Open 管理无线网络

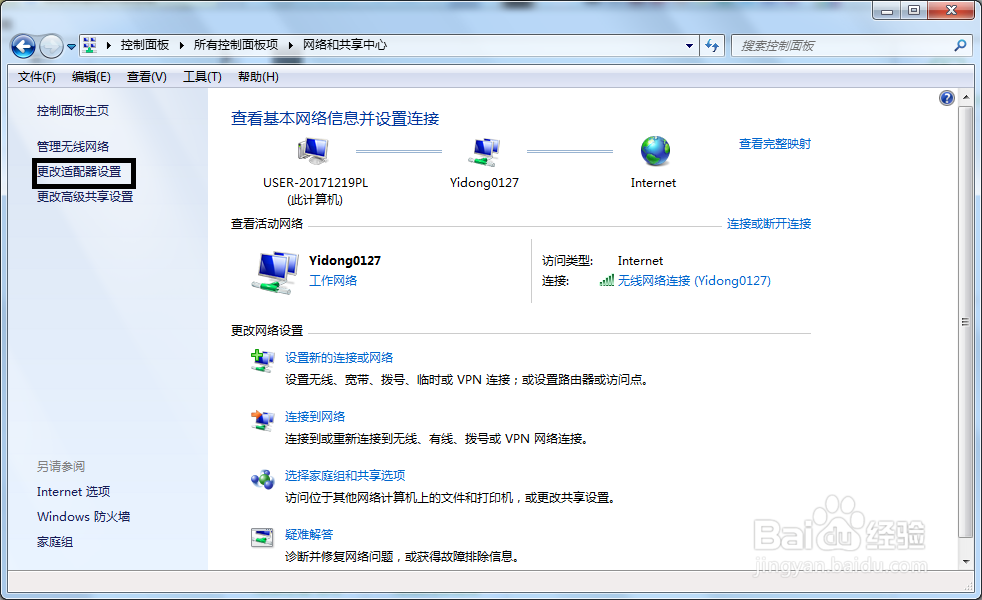(x=73, y=147)
